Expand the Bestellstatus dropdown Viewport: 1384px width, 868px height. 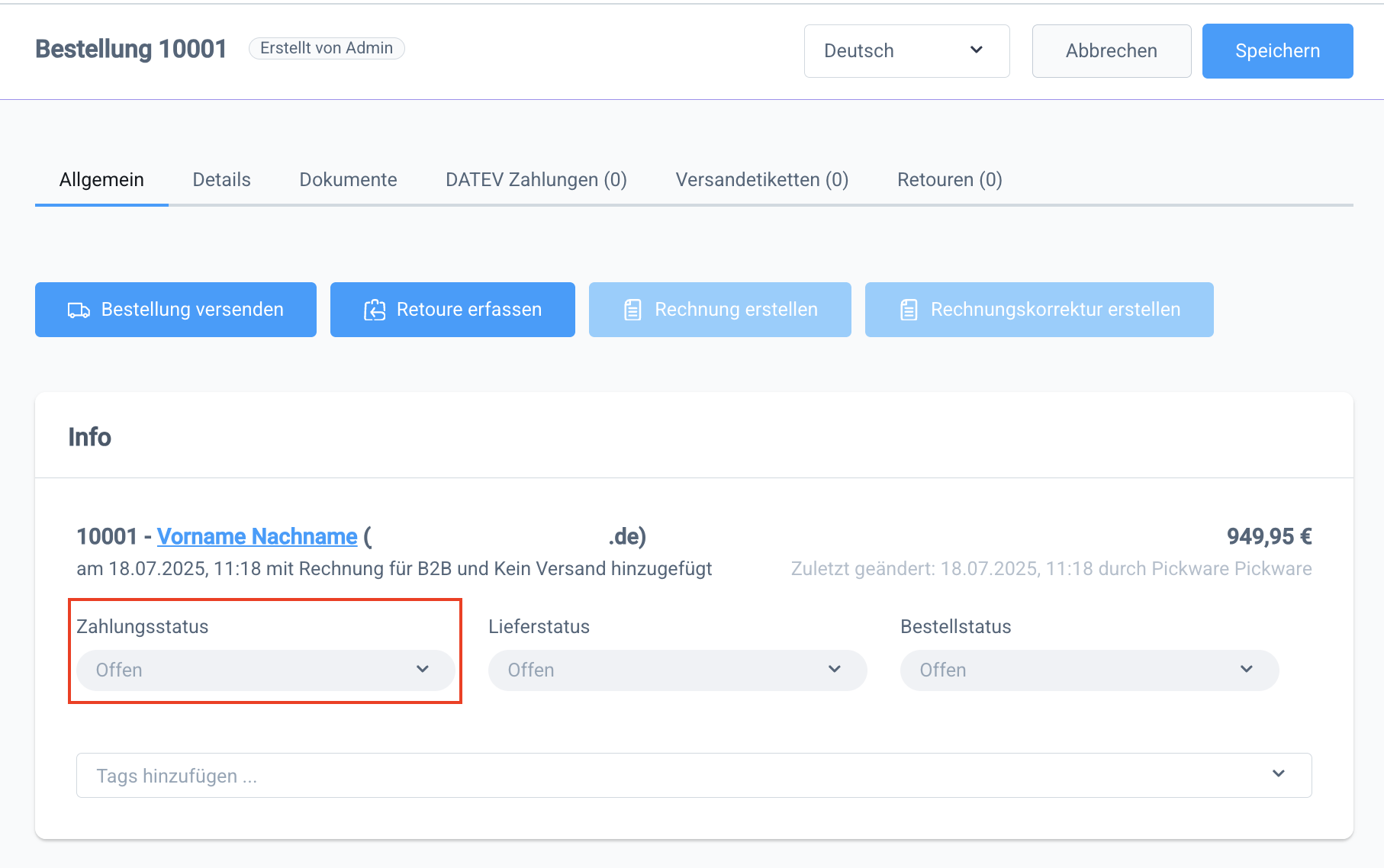(x=1089, y=670)
